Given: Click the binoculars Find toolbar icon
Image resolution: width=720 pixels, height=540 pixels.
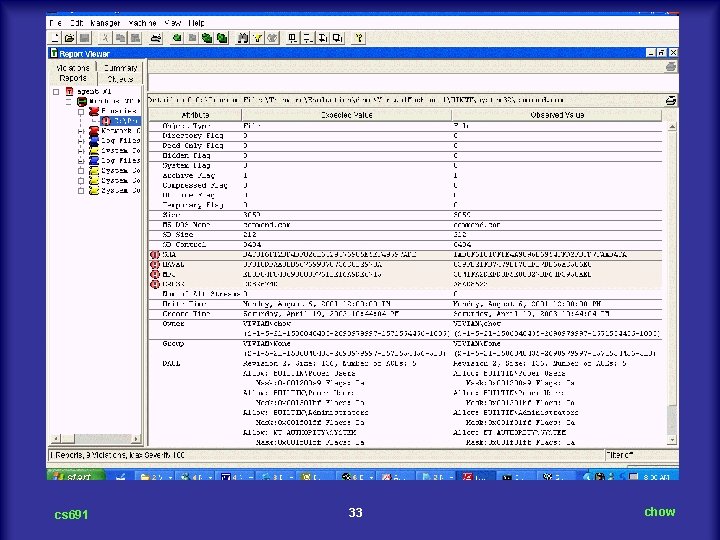Looking at the screenshot, I should point(242,38).
